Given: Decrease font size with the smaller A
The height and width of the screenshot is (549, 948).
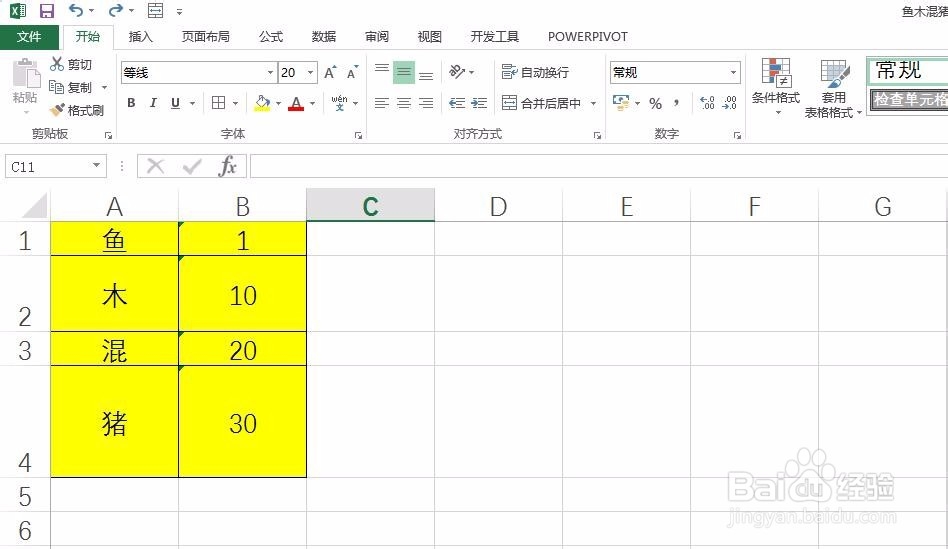Looking at the screenshot, I should click(x=352, y=73).
